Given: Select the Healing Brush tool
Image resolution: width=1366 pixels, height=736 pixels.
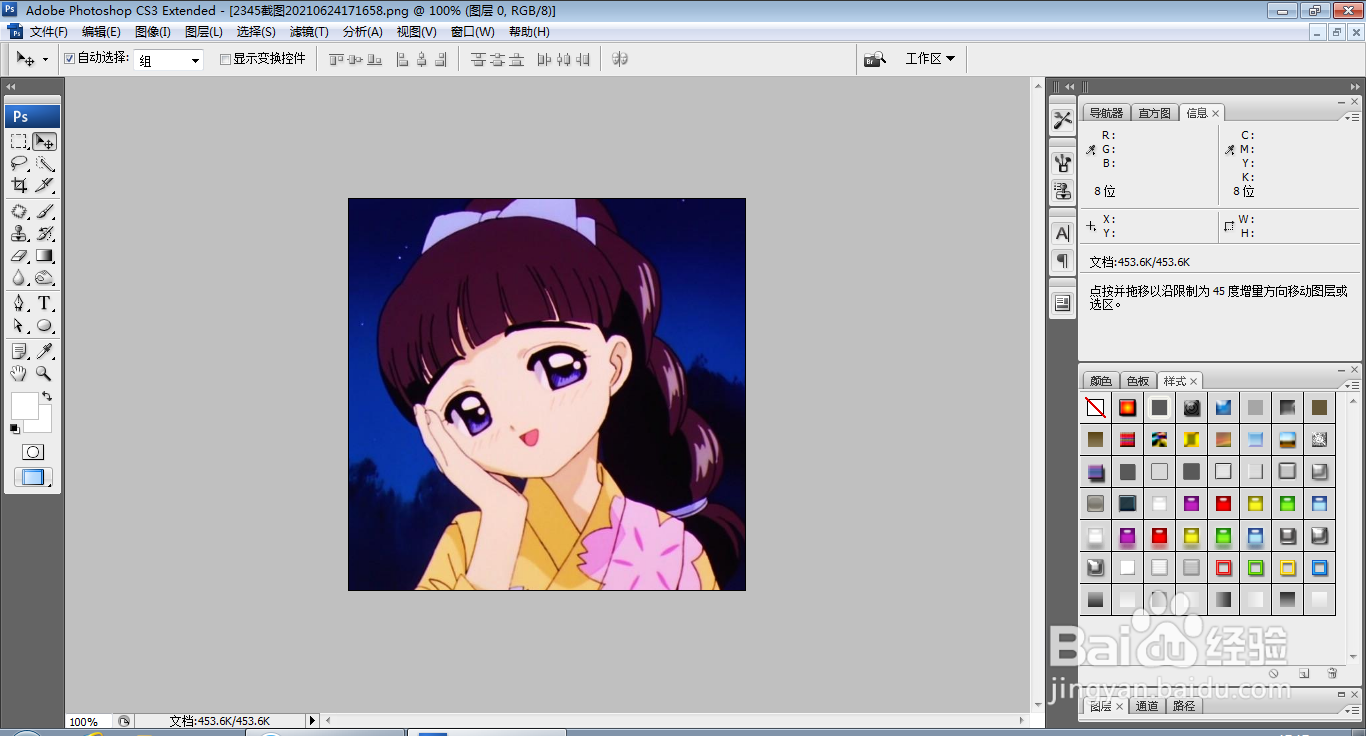Looking at the screenshot, I should pyautogui.click(x=19, y=212).
